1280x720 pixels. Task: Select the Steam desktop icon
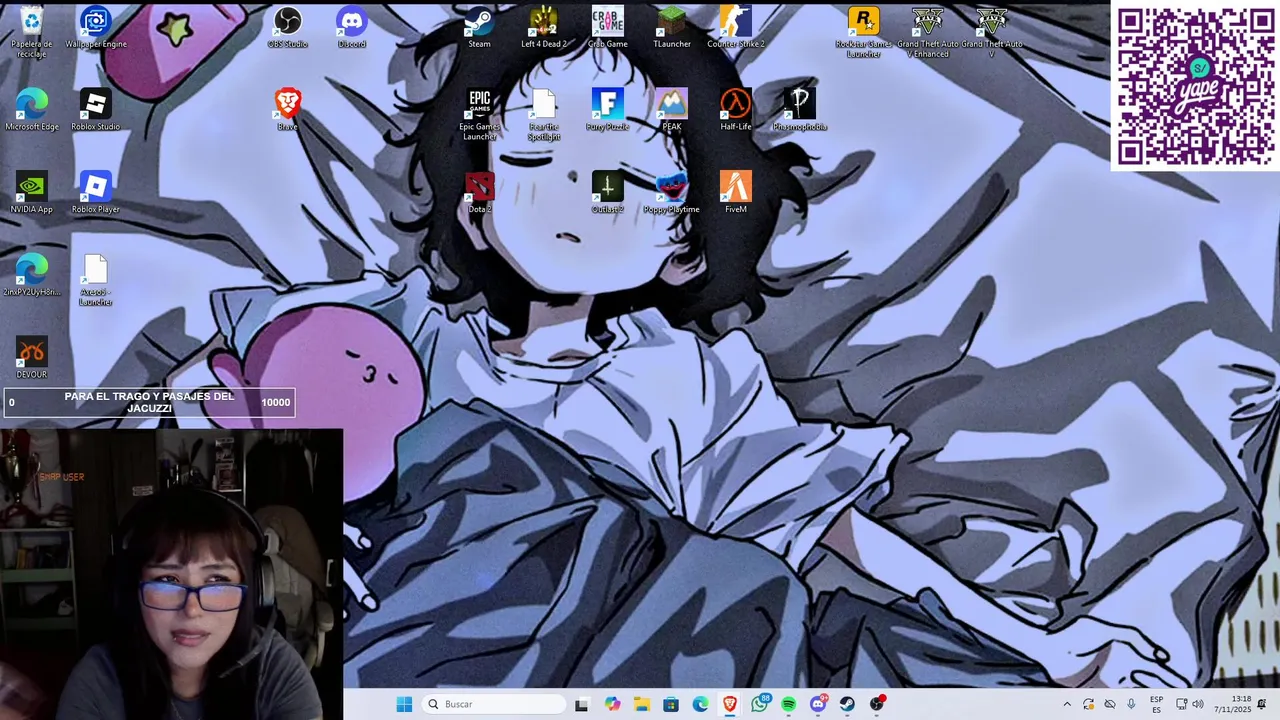point(480,27)
